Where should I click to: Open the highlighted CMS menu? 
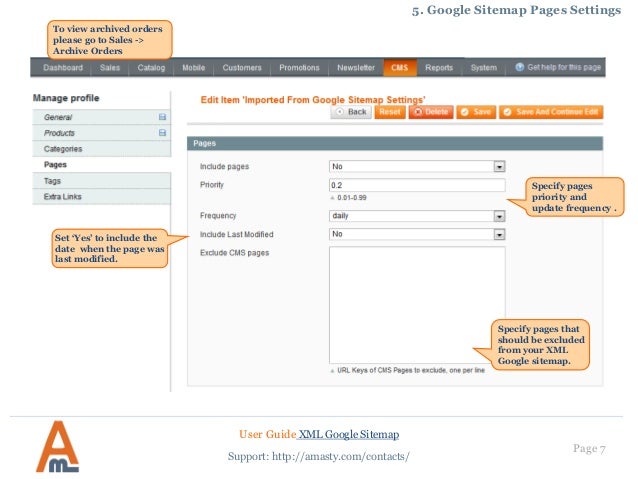400,68
